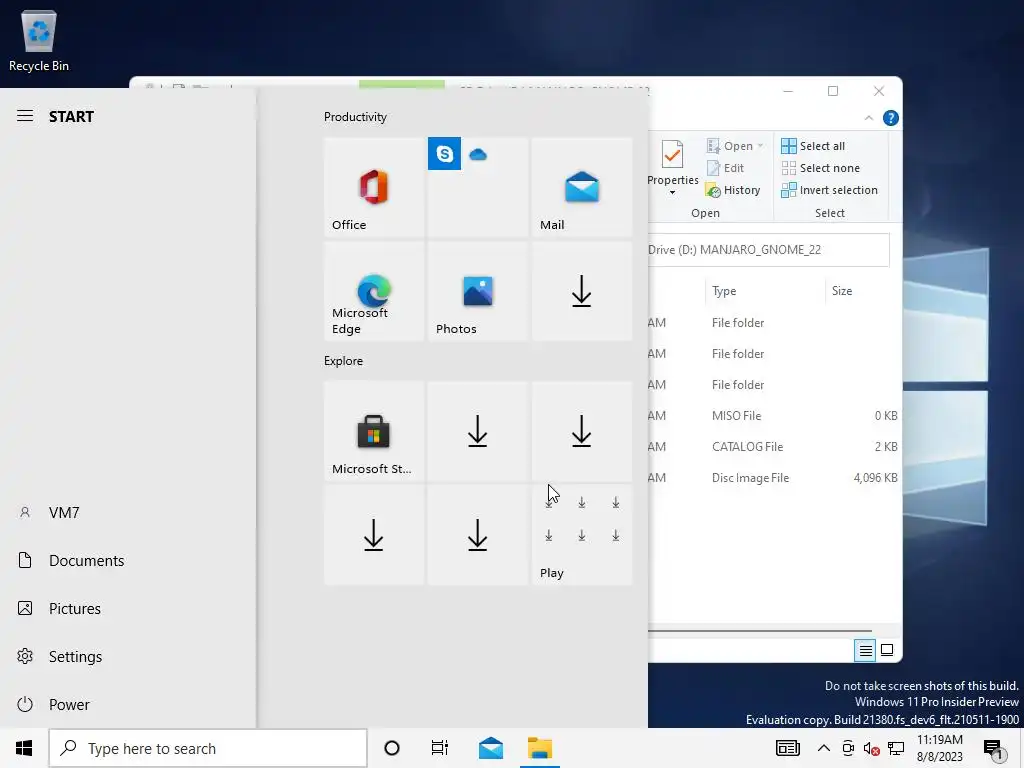Switch Explorer to details view
The height and width of the screenshot is (768, 1024).
point(865,650)
